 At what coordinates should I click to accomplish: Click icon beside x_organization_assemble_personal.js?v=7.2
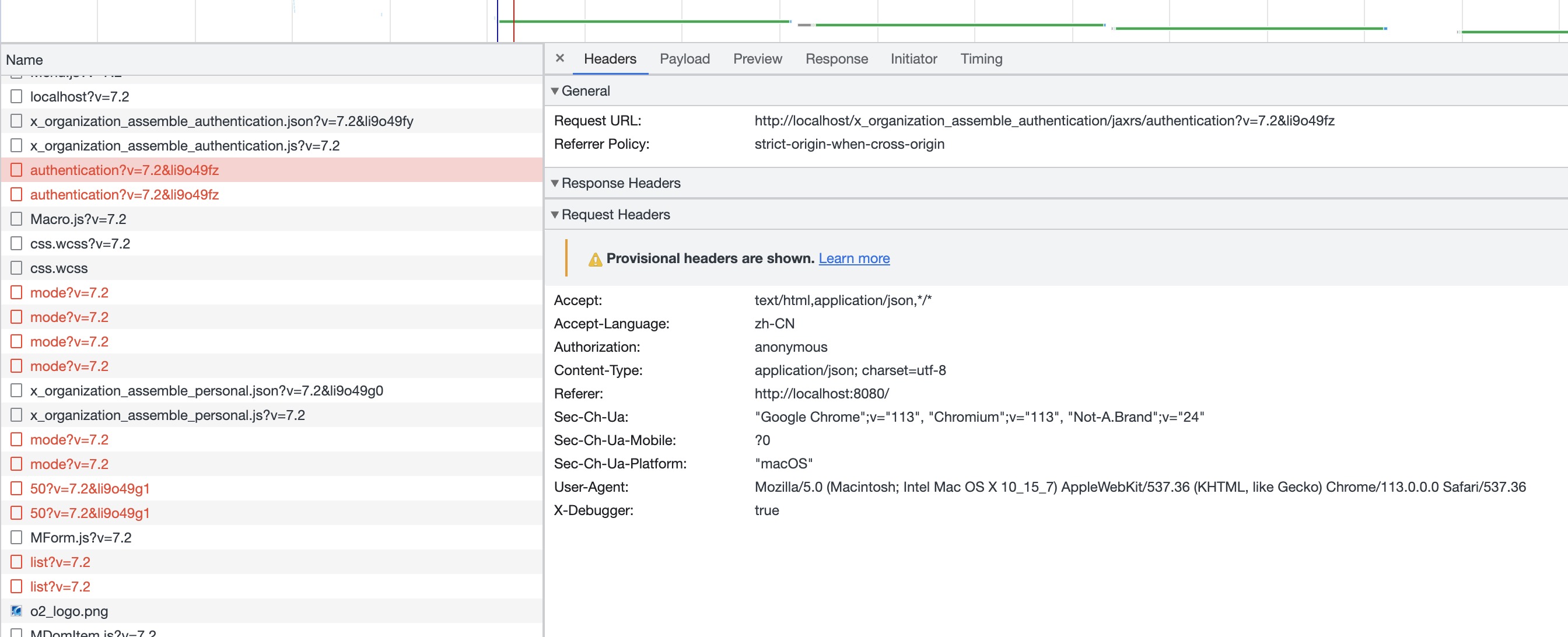point(16,415)
